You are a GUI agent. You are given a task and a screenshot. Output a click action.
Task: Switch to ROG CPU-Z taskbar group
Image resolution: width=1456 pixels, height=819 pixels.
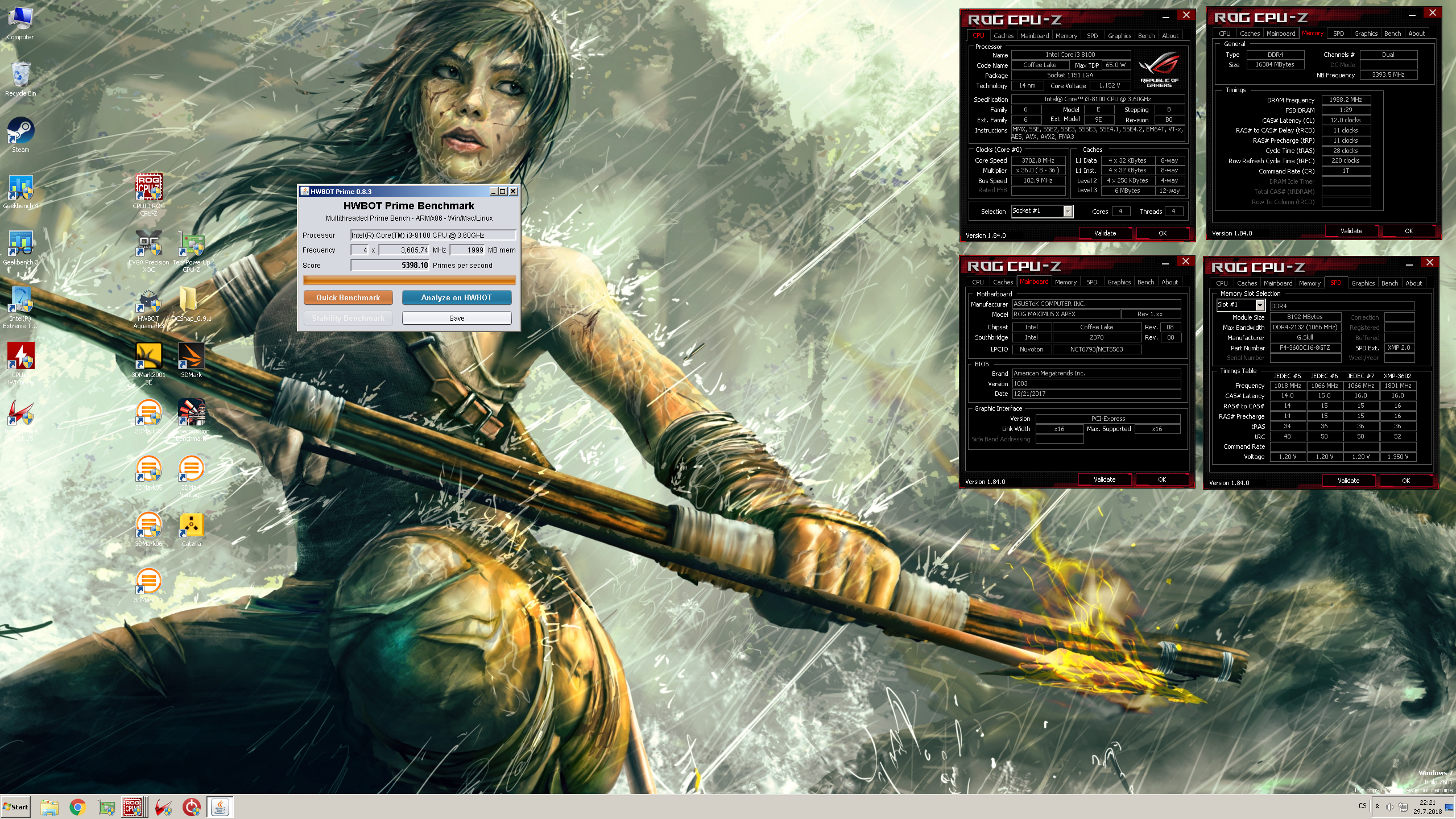click(134, 807)
